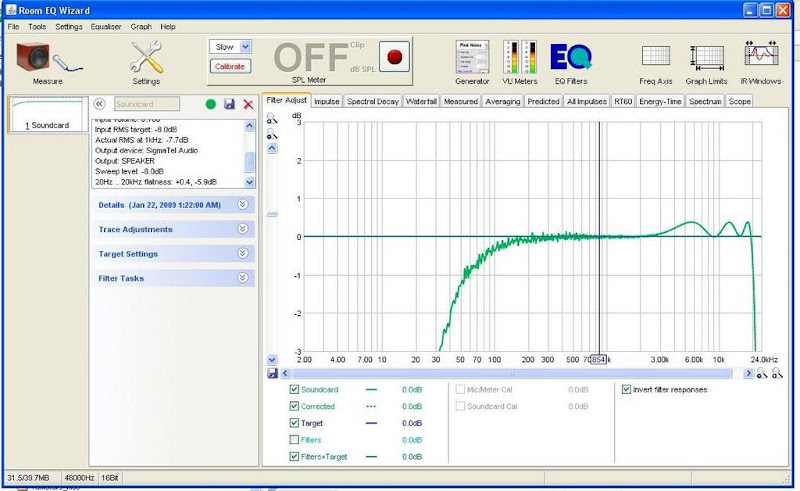The width and height of the screenshot is (800, 491).
Task: Show the VU Meters
Action: coord(520,58)
